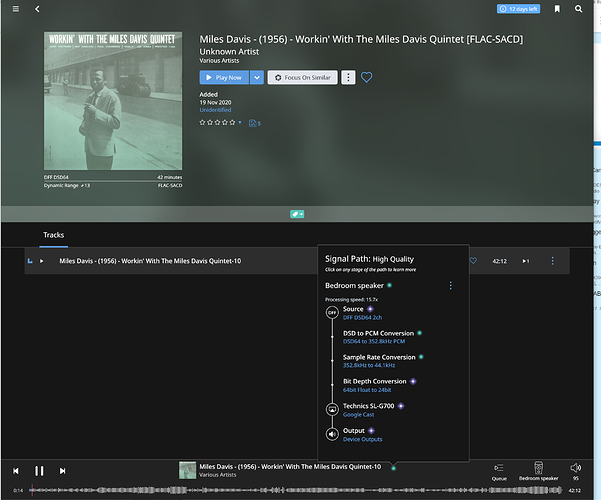Click DFF DSD64 2ch source link
The image size is (601, 500).
(x=362, y=318)
